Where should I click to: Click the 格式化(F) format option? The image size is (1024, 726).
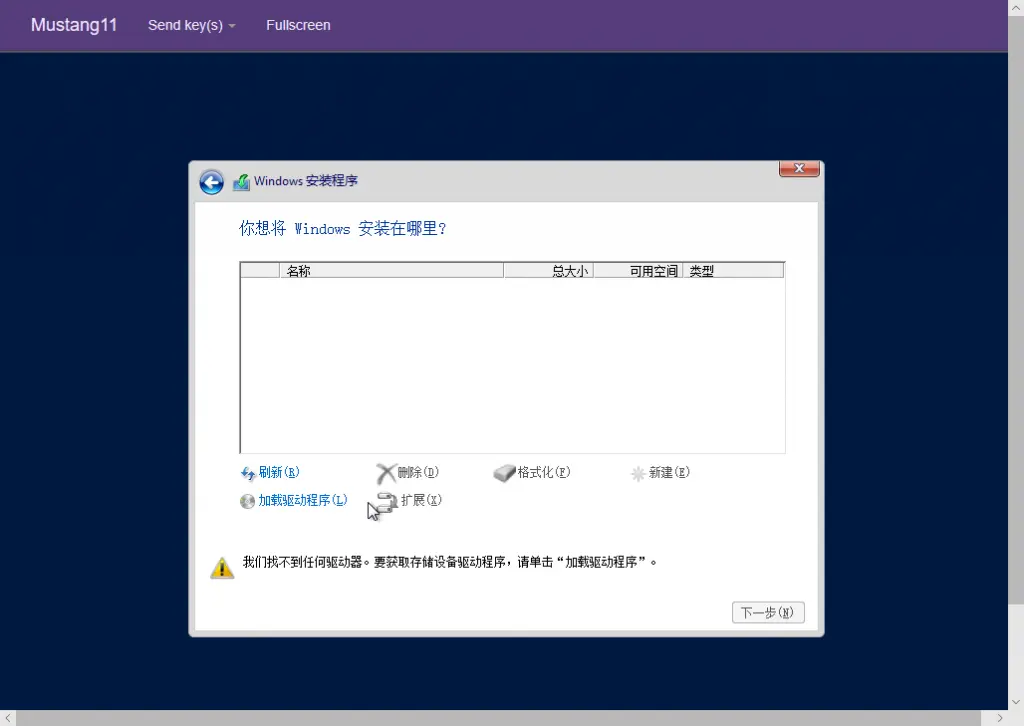point(544,472)
